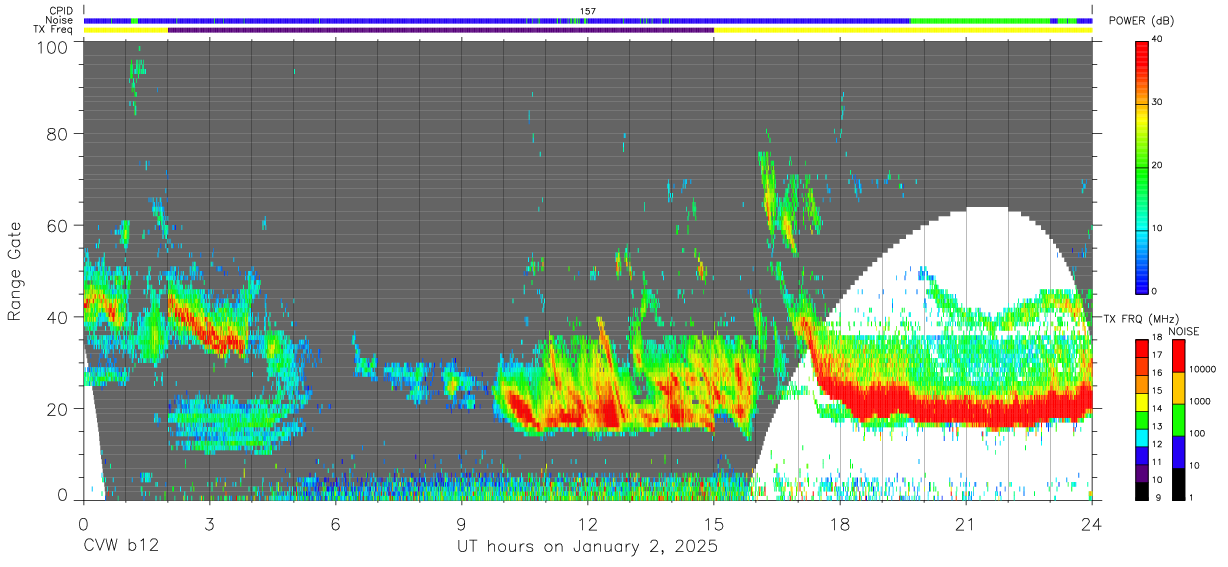Click hour 9 on the UT time axis

[462, 523]
